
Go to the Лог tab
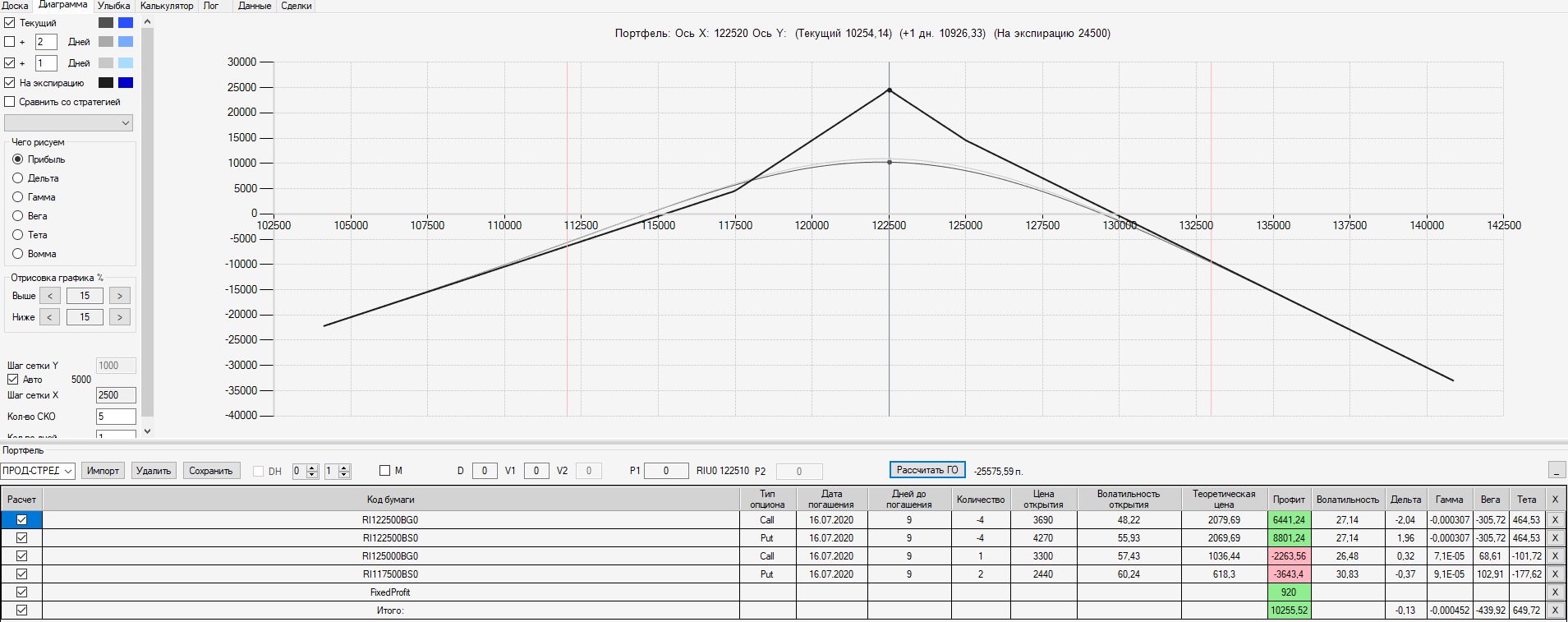tap(211, 6)
